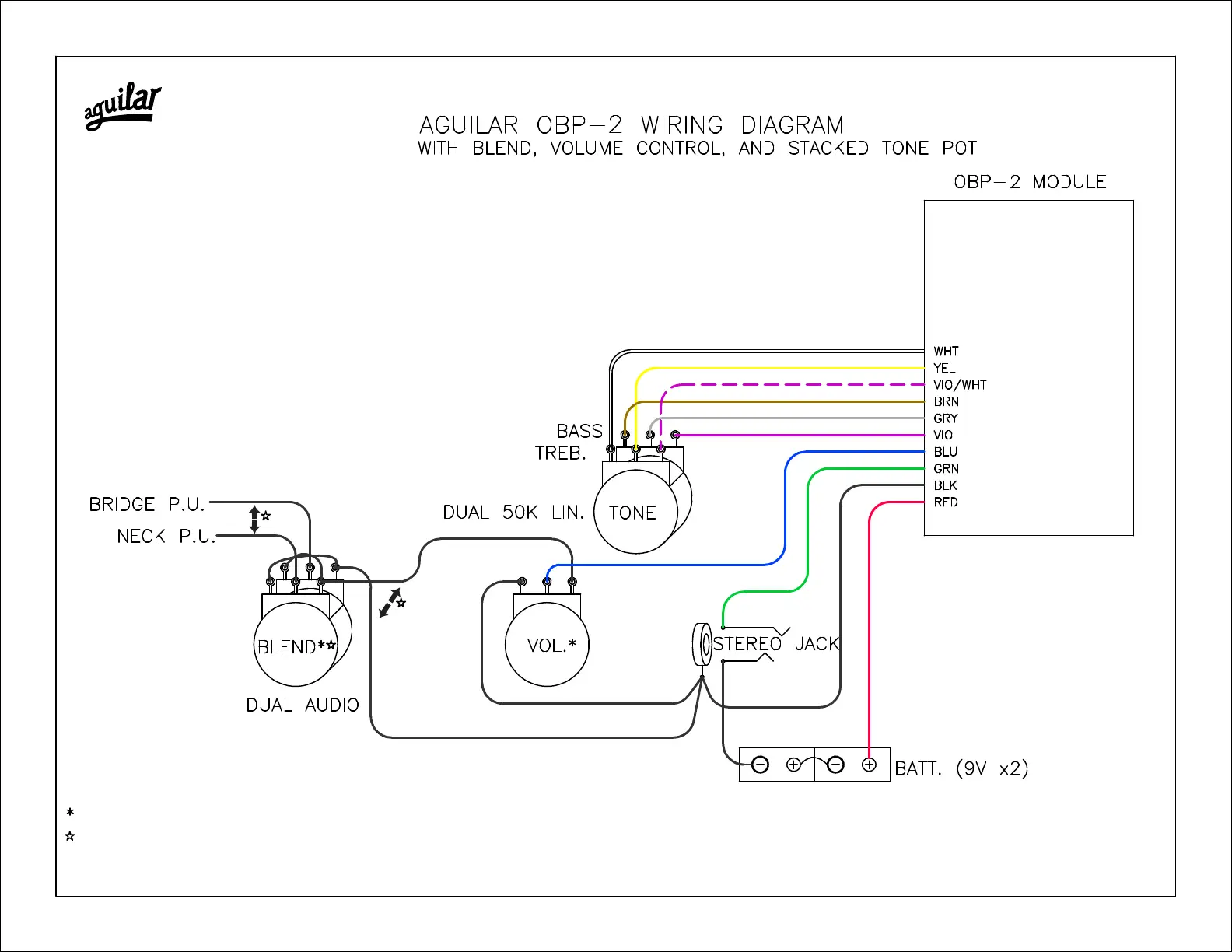The height and width of the screenshot is (952, 1232).
Task: Click the VIO/WHT wire label
Action: pos(960,385)
